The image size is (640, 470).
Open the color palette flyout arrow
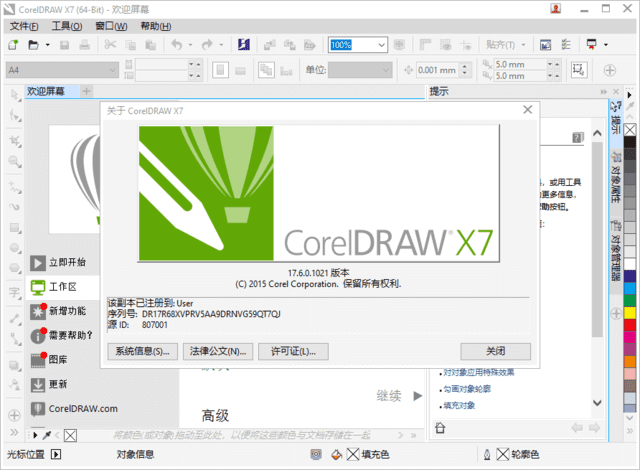pyautogui.click(x=629, y=95)
